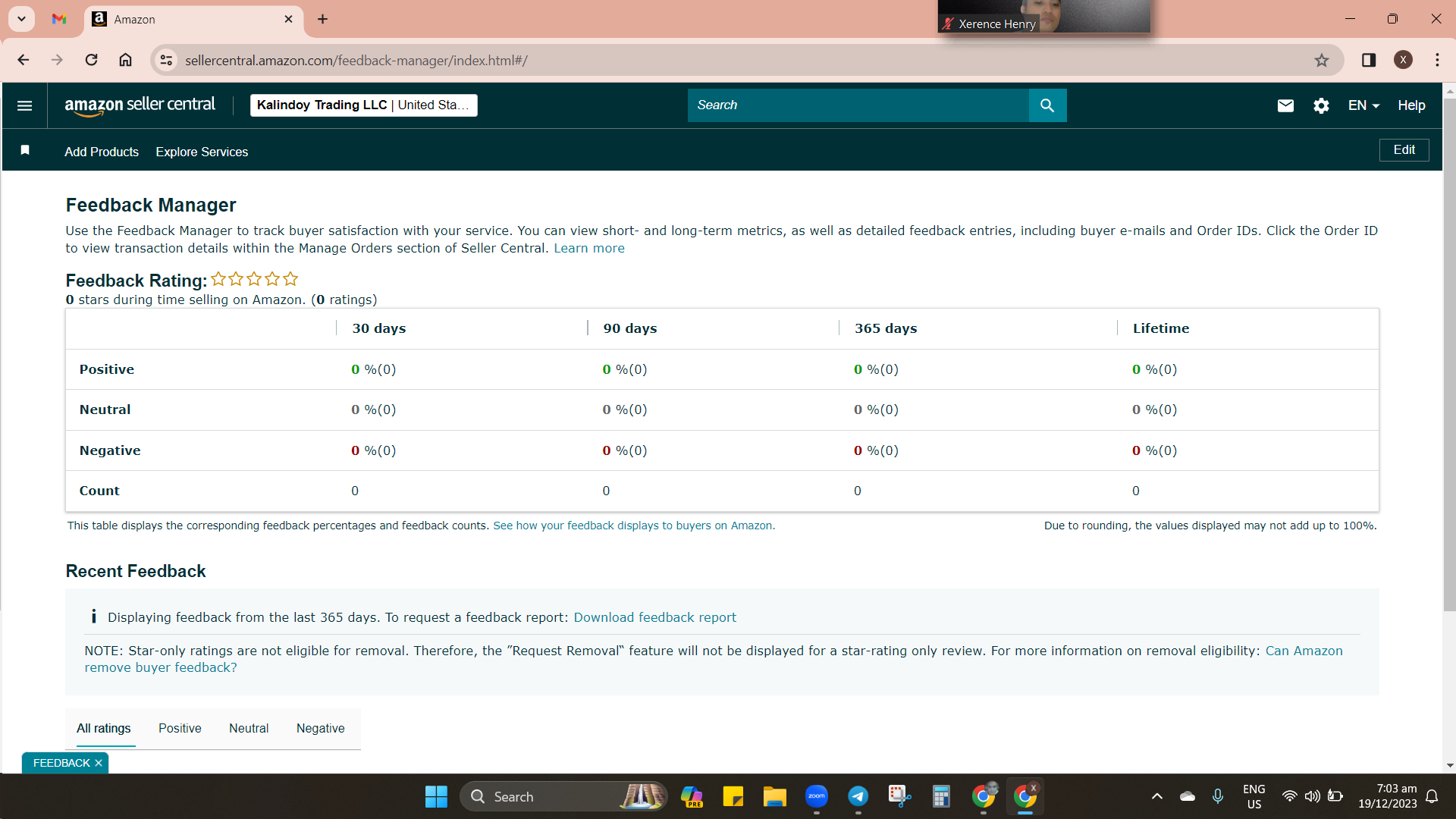Click the browser address bar URL
Viewport: 1456px width, 819px height.
tap(356, 60)
